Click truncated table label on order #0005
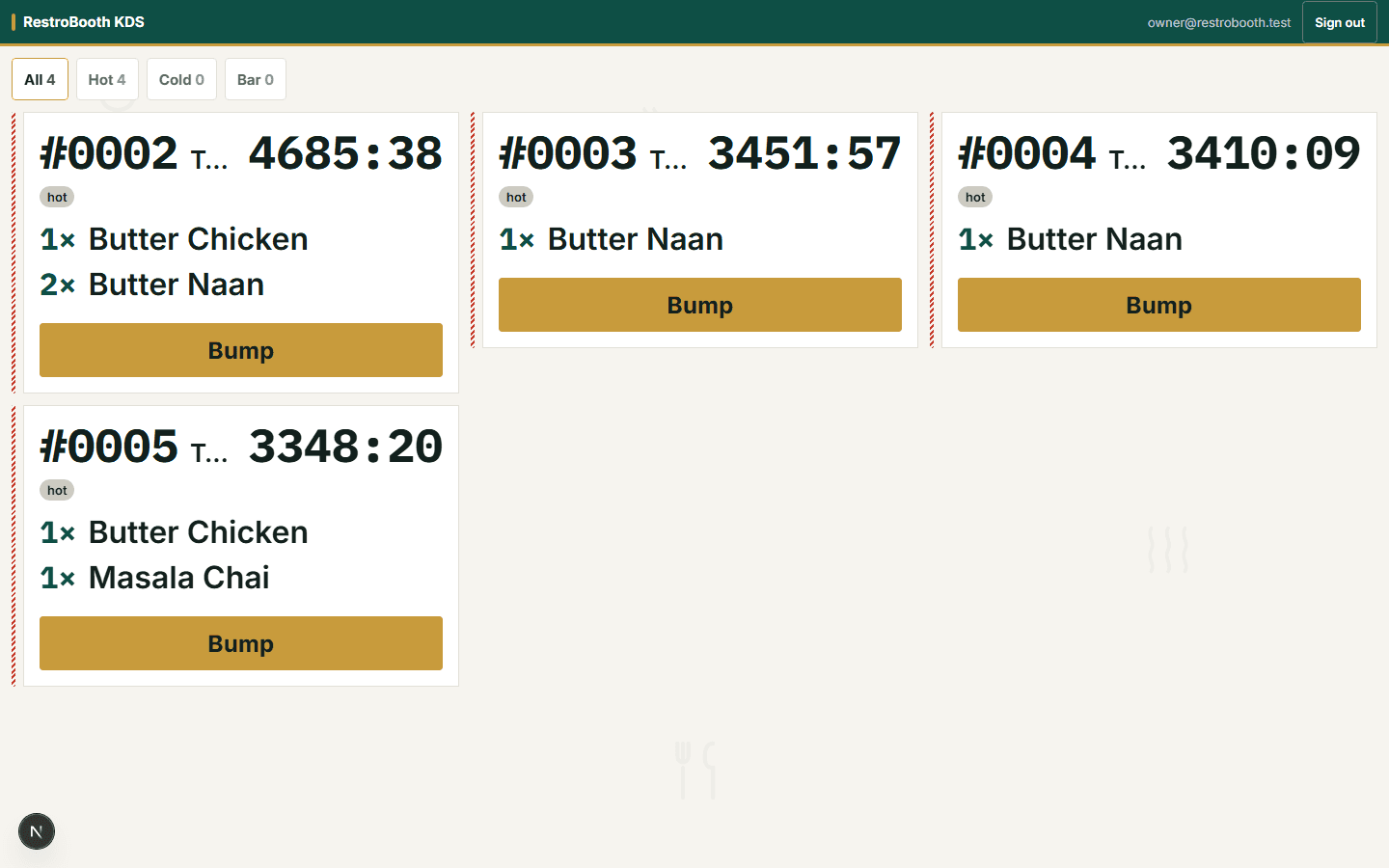 pos(209,453)
